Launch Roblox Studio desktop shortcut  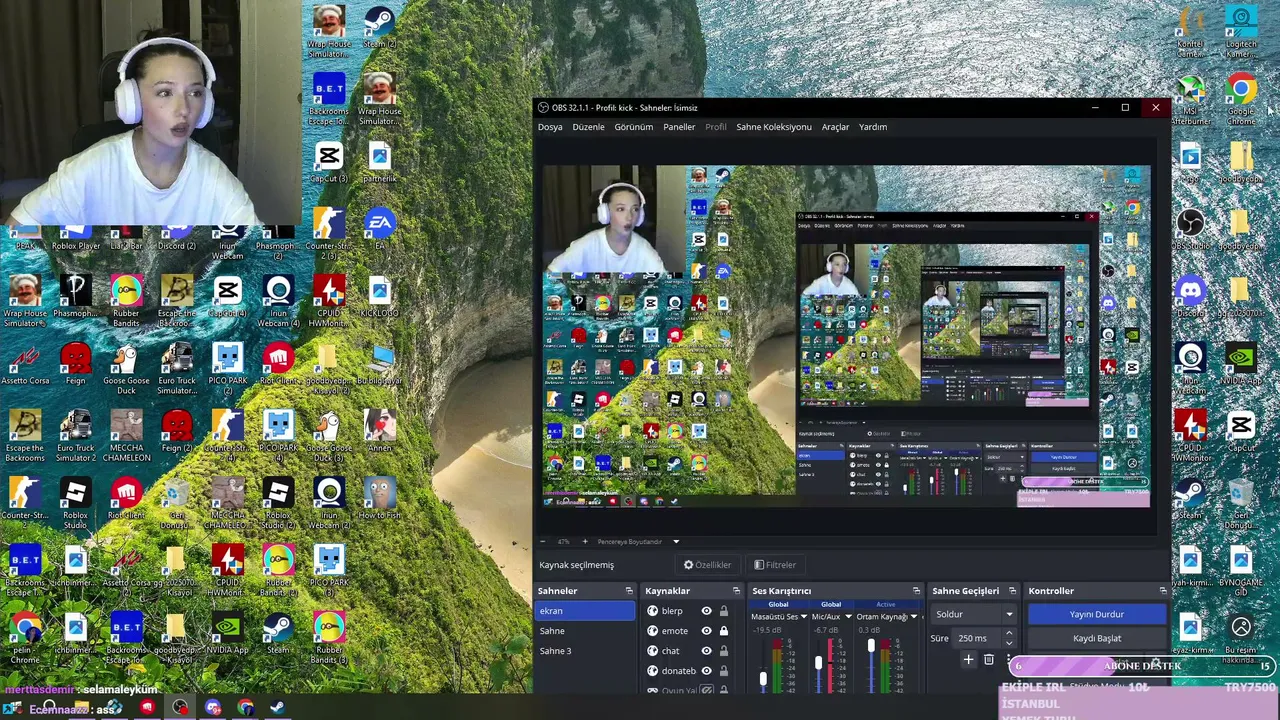76,504
